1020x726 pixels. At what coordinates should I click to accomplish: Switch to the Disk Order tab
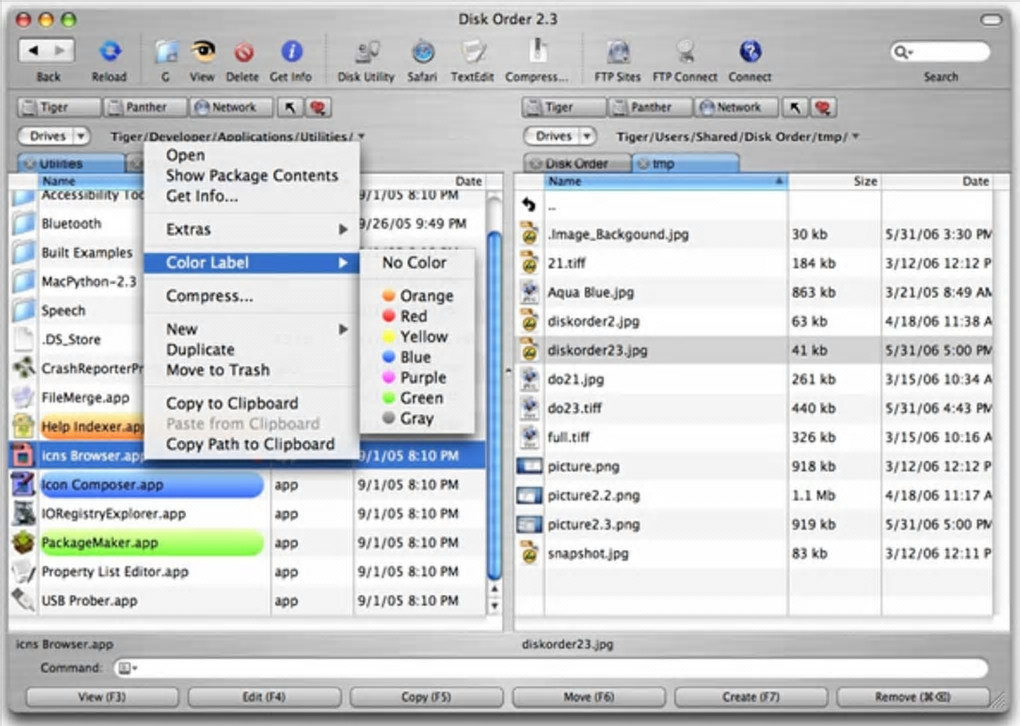[x=578, y=164]
